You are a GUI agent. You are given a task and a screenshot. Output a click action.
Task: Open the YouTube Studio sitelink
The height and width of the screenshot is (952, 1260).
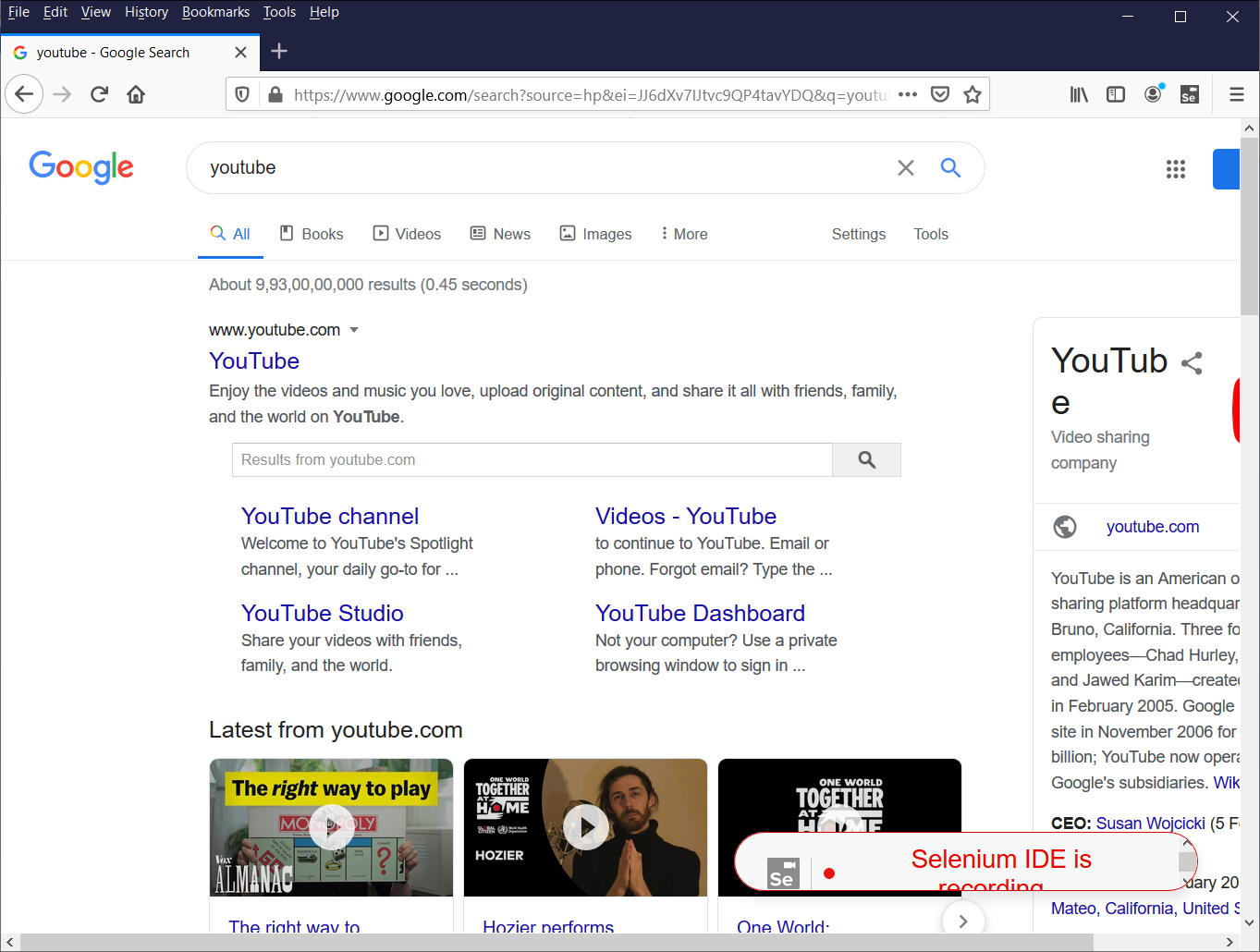pos(323,613)
